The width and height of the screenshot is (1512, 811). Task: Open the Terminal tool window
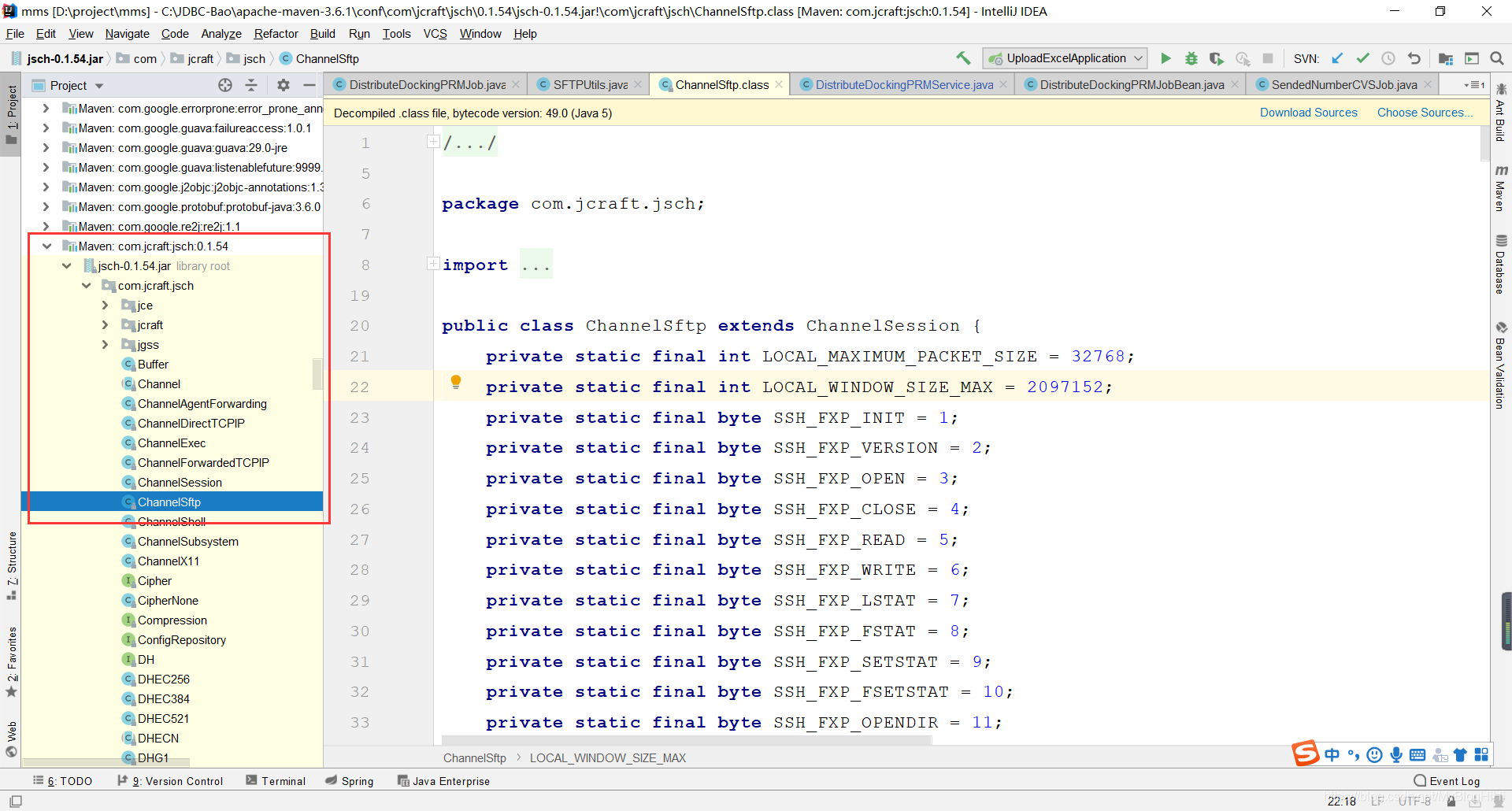pos(276,781)
